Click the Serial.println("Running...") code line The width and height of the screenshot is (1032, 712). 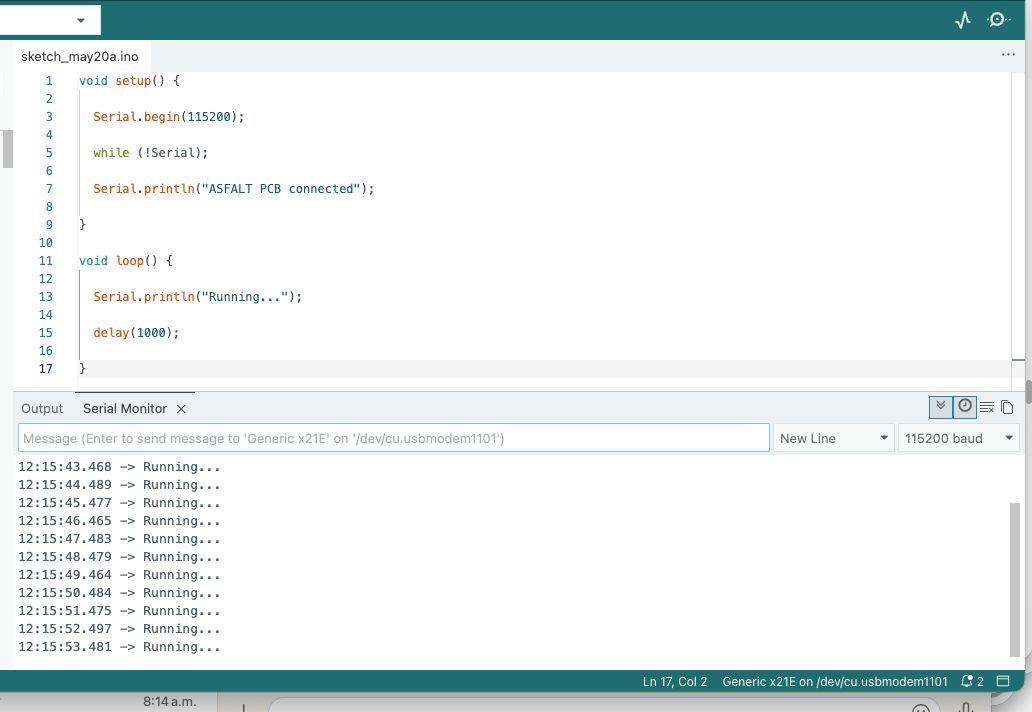pos(197,297)
